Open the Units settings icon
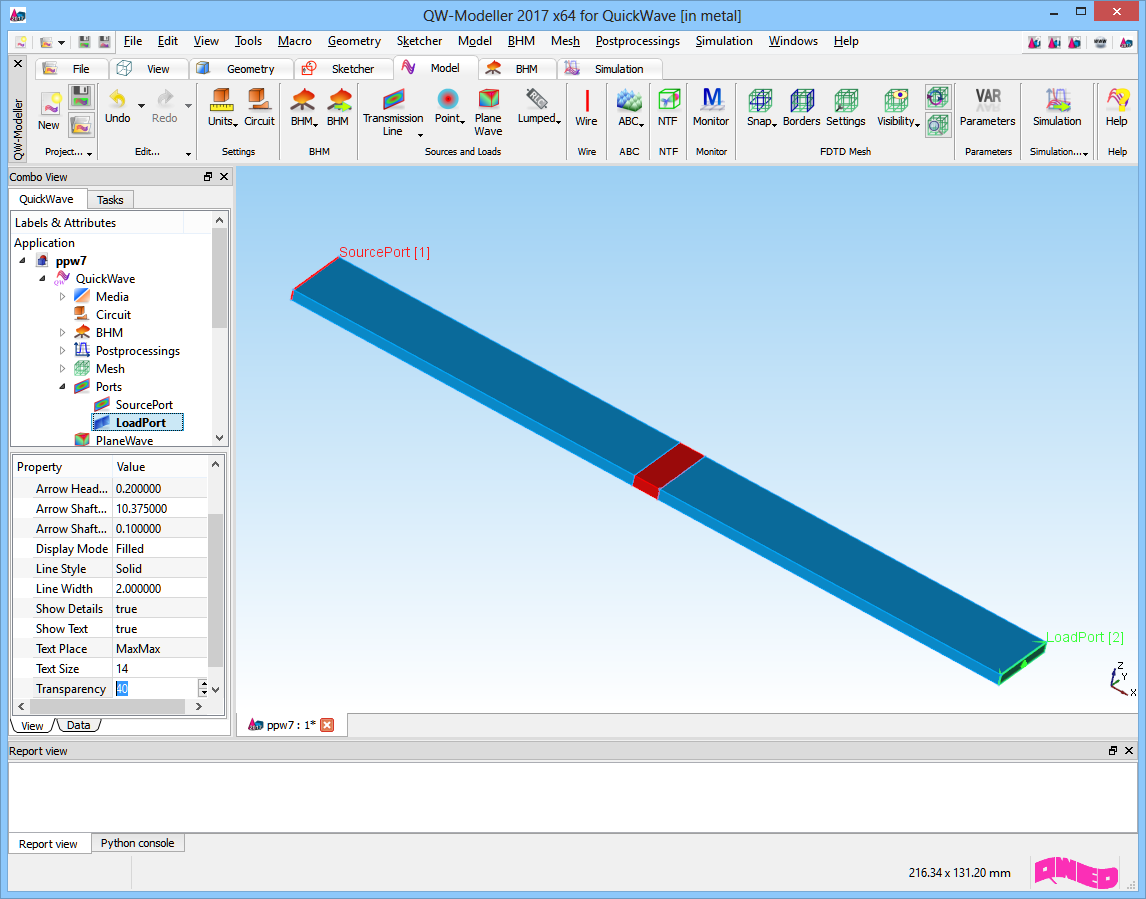 tap(221, 99)
